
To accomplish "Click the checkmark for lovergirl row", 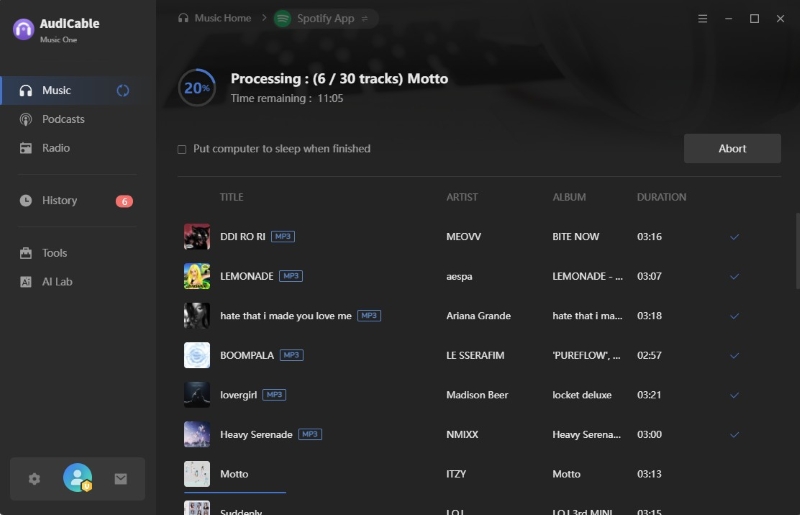I will click(734, 395).
